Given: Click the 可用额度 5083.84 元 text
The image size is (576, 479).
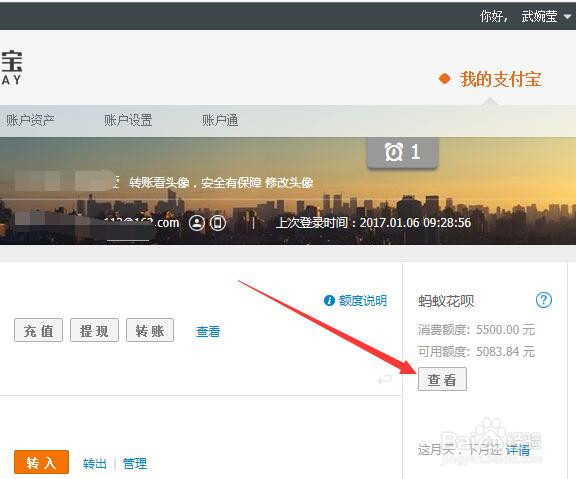Looking at the screenshot, I should [476, 352].
